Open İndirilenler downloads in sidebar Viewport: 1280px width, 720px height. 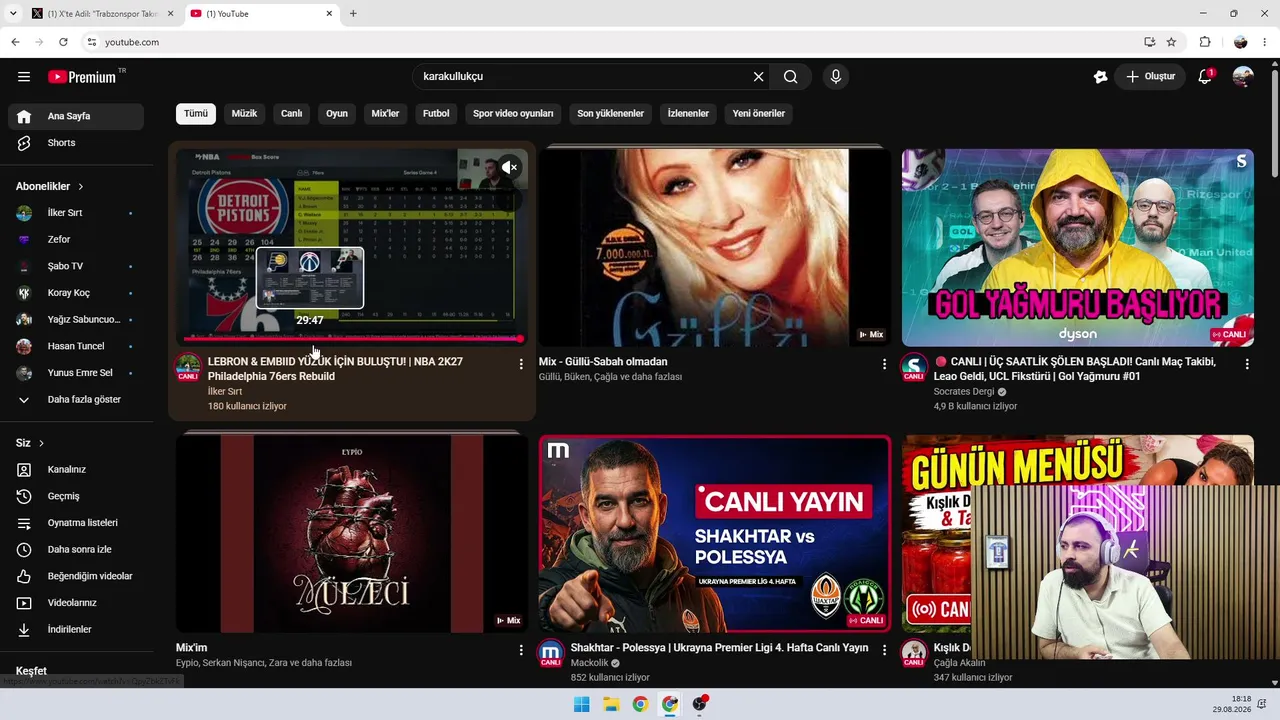[x=76, y=629]
